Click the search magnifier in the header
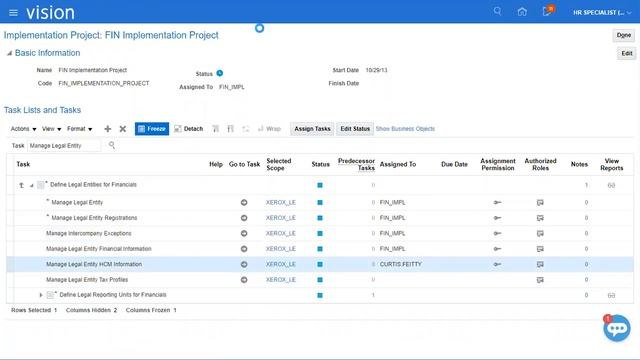The width and height of the screenshot is (640, 360). (497, 11)
